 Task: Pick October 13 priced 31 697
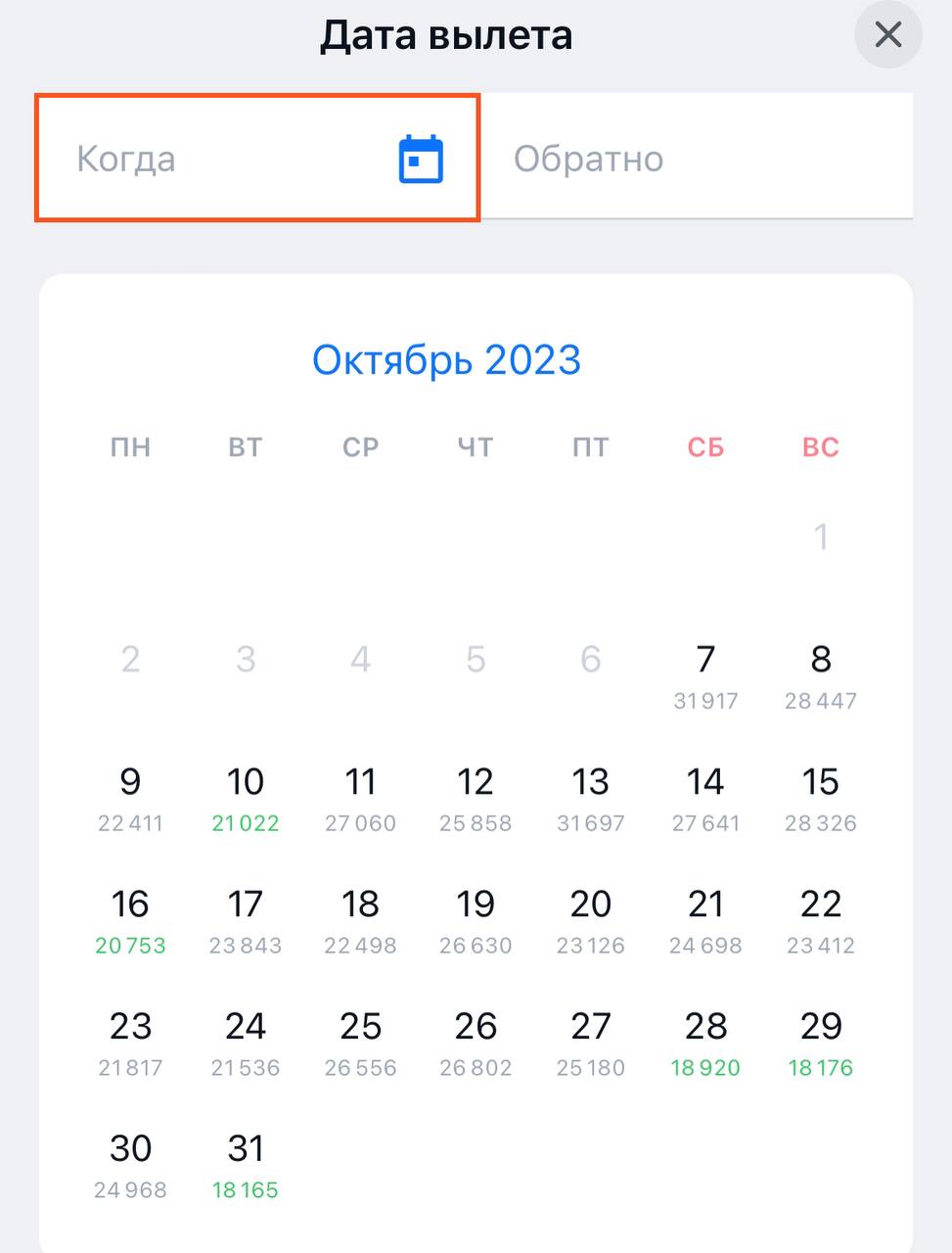coord(590,797)
